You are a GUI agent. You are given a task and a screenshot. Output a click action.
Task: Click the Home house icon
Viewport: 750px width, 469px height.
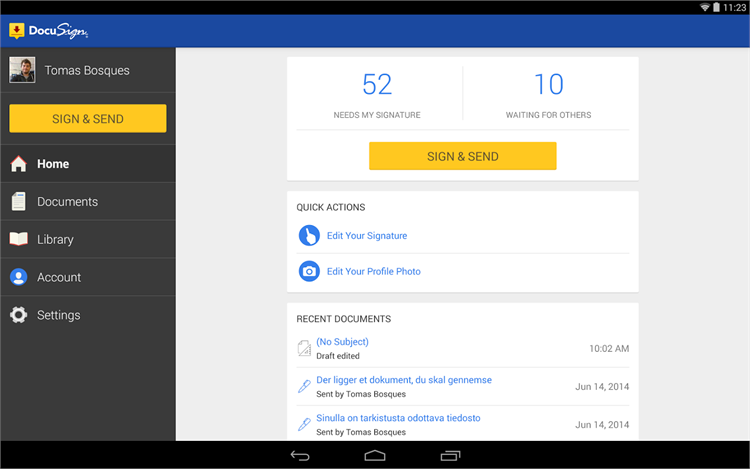pyautogui.click(x=19, y=164)
